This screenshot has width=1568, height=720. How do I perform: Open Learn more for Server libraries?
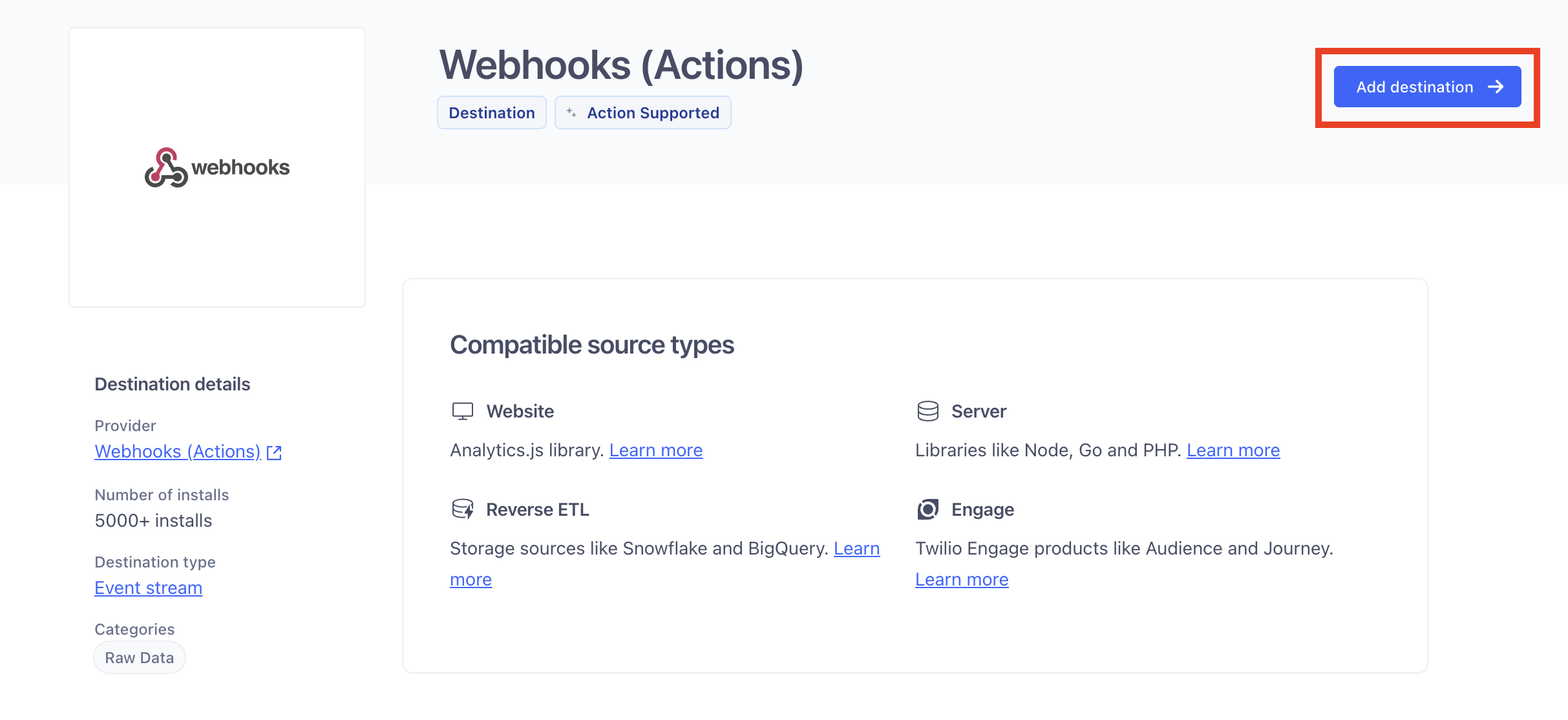[1233, 450]
